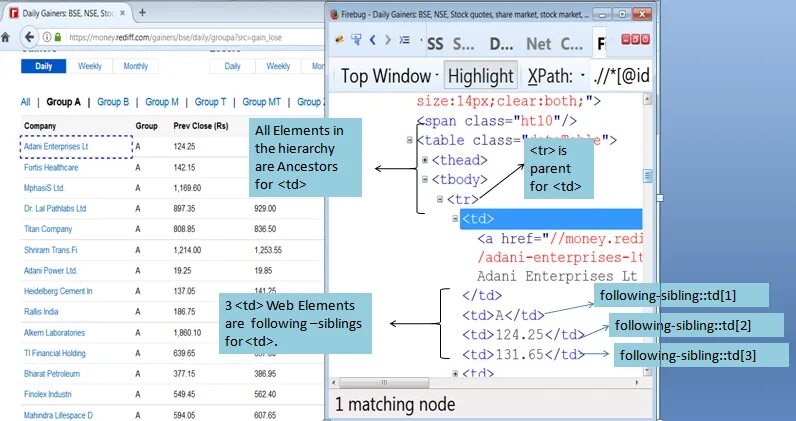Switch to the CSS tab in Firebug
This screenshot has width=796, height=421.
pos(435,44)
